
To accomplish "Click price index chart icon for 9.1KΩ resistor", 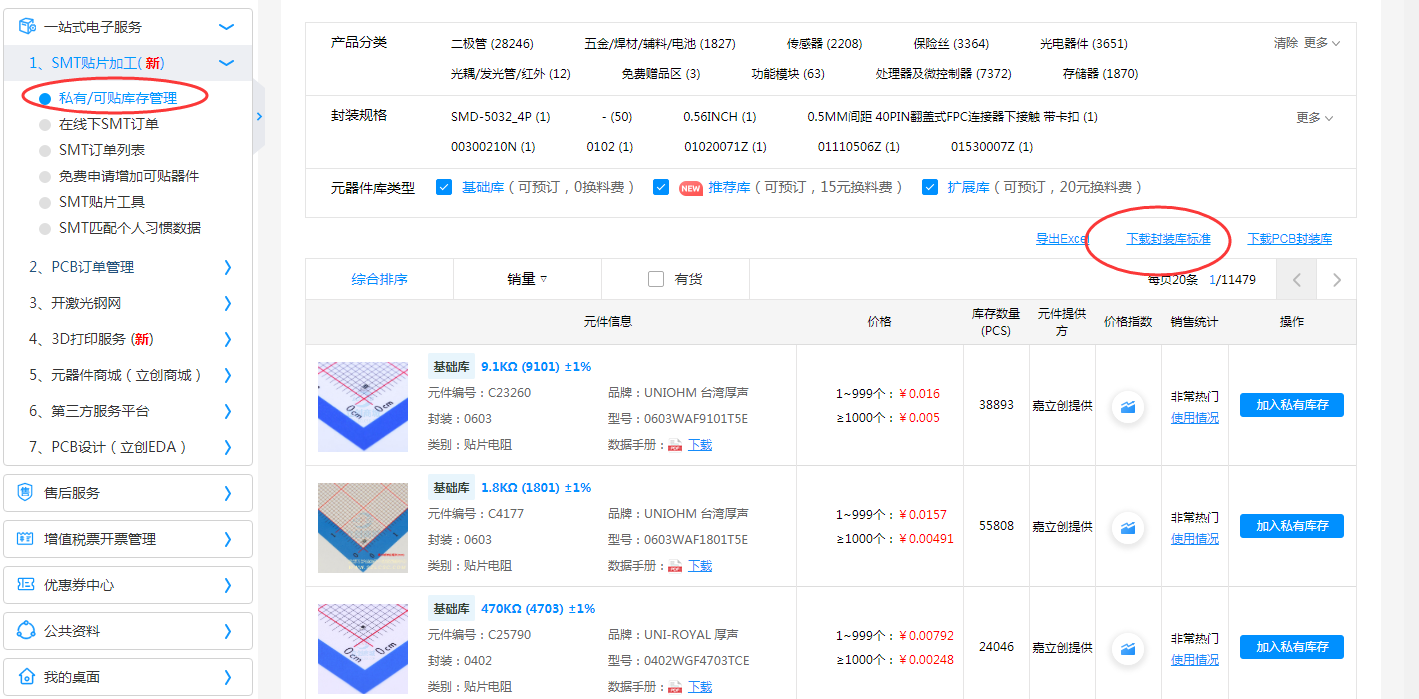I will (x=1128, y=406).
